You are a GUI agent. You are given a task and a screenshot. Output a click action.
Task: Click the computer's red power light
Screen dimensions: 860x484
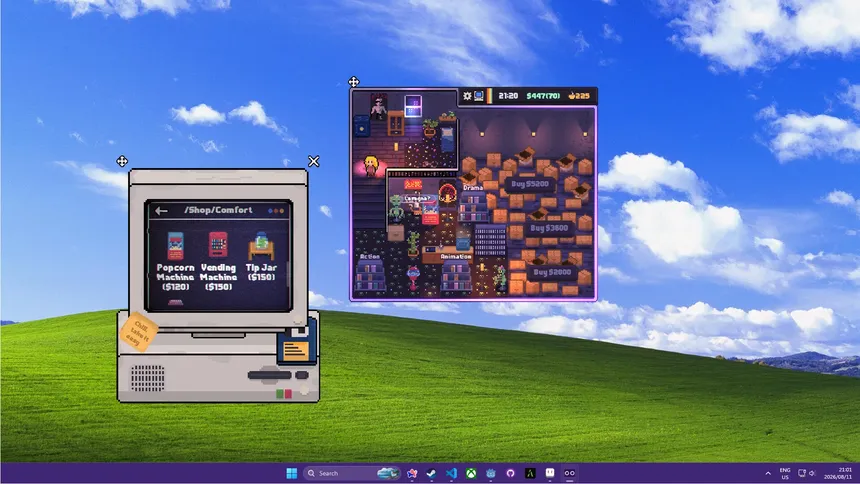(x=288, y=394)
